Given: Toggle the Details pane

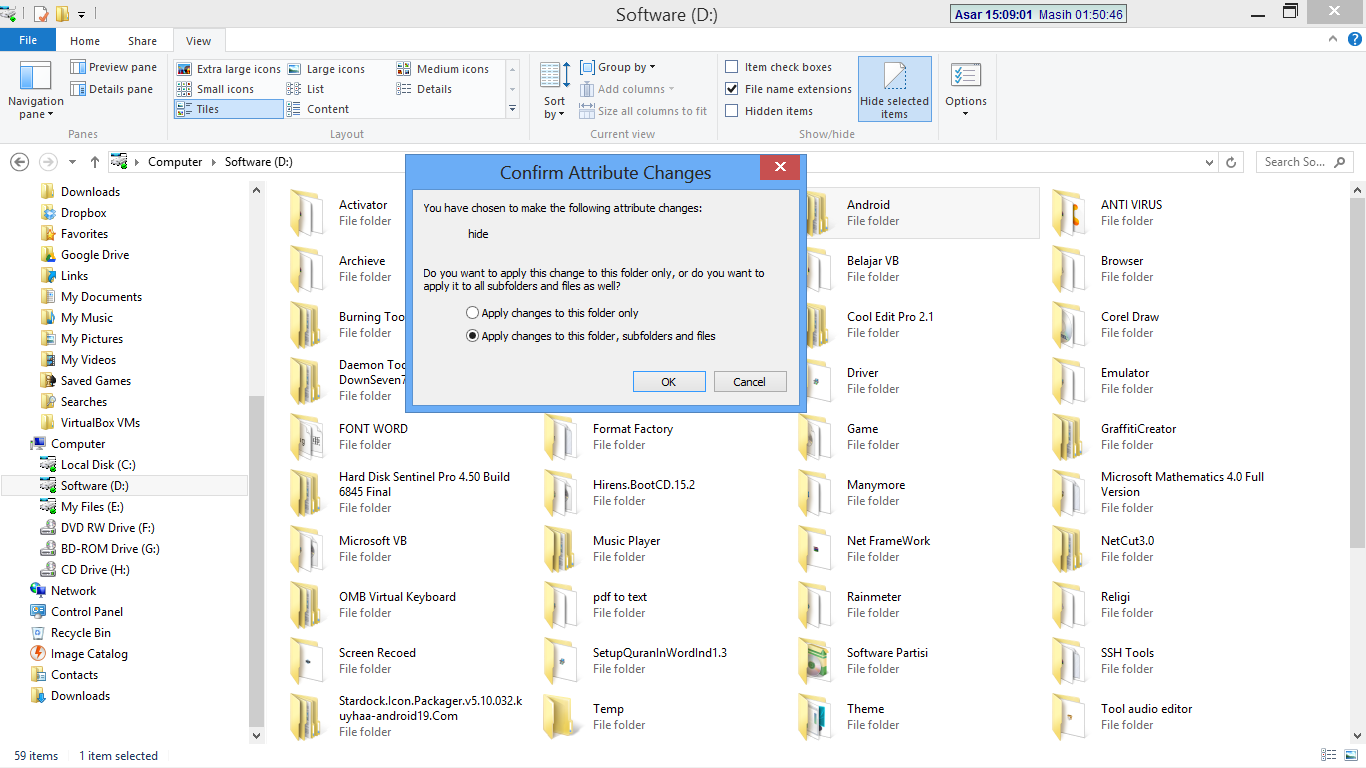Looking at the screenshot, I should click(112, 88).
